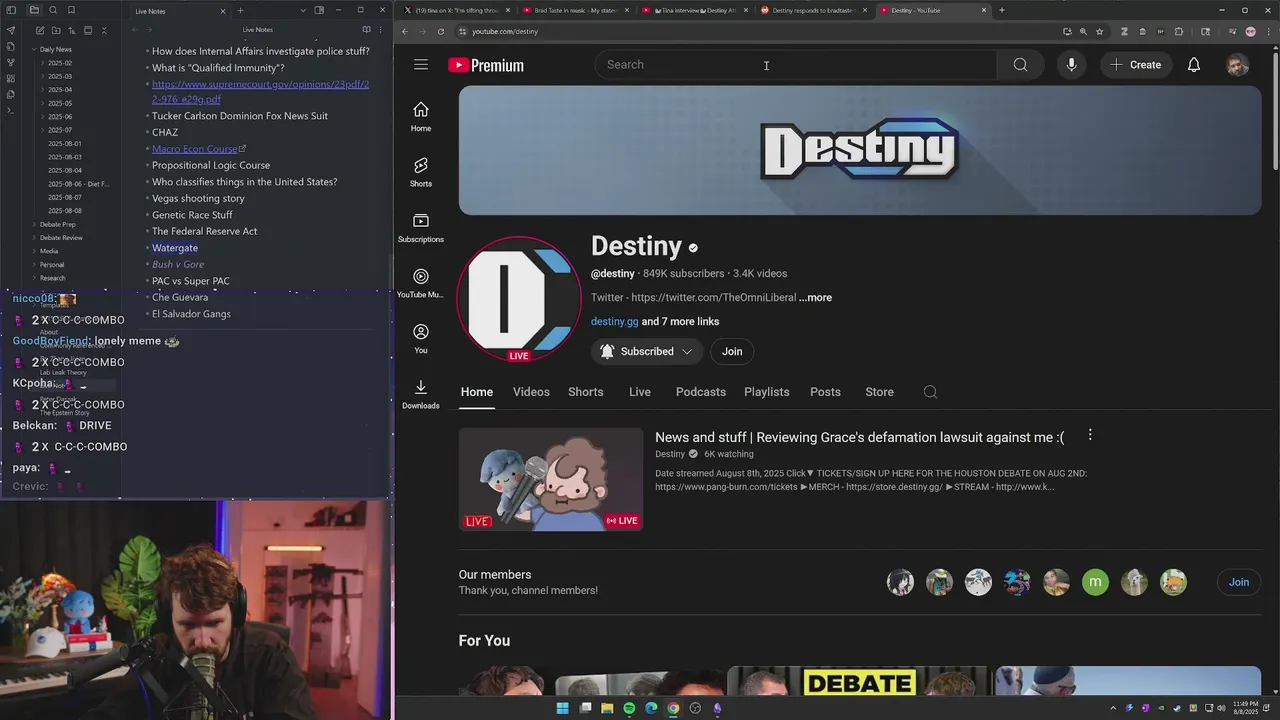Click the YouTube search input field
This screenshot has height=720, width=1280.
pyautogui.click(x=796, y=65)
